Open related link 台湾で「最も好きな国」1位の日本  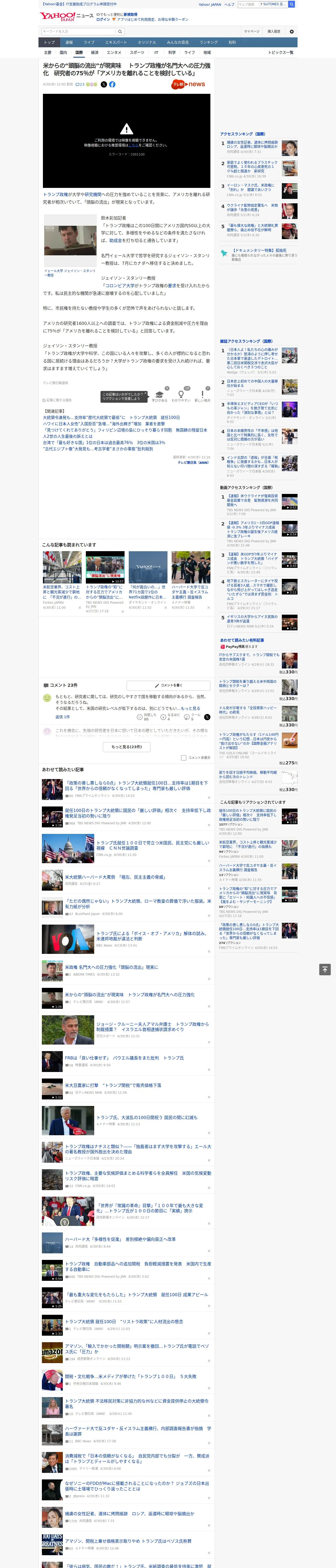[x=104, y=442]
